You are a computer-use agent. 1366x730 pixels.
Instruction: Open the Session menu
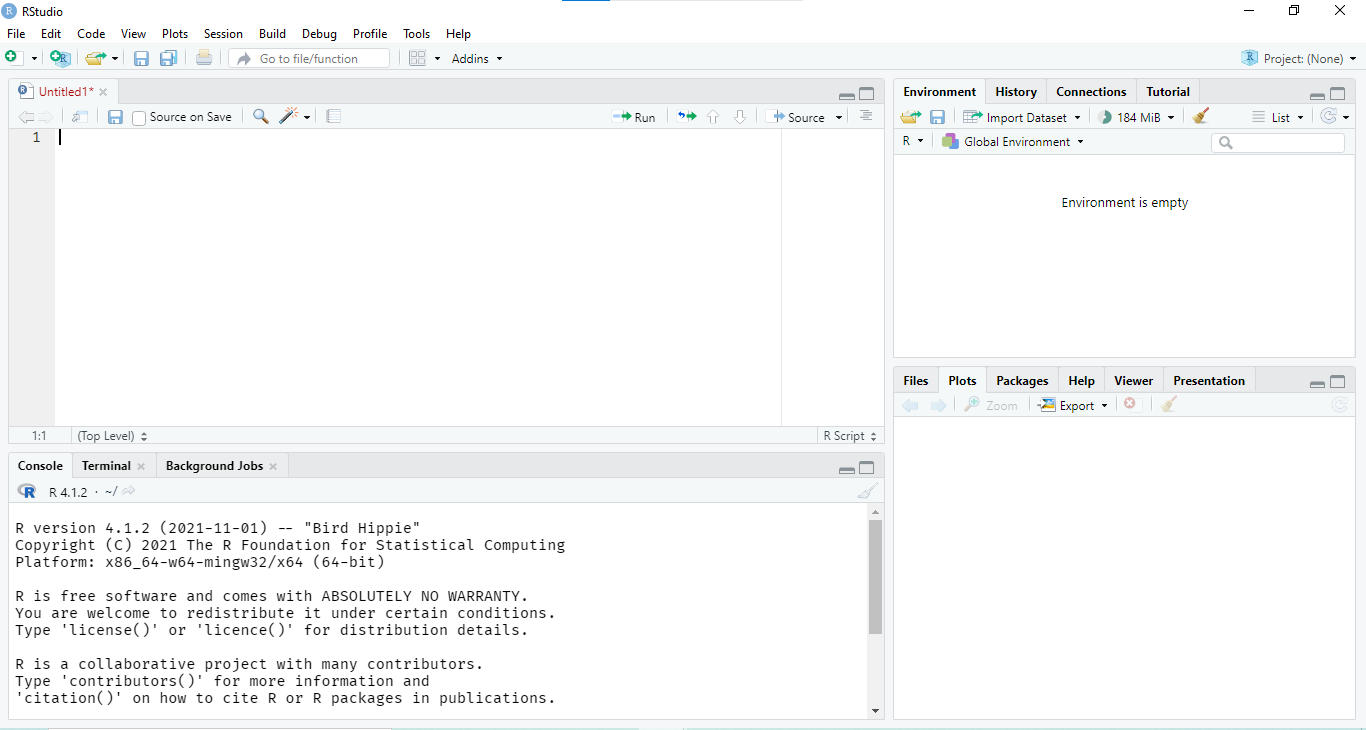click(223, 34)
